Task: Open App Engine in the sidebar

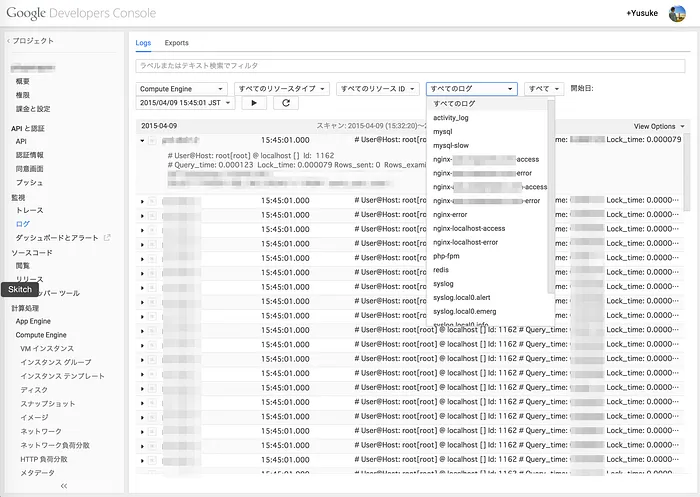Action: 33,321
